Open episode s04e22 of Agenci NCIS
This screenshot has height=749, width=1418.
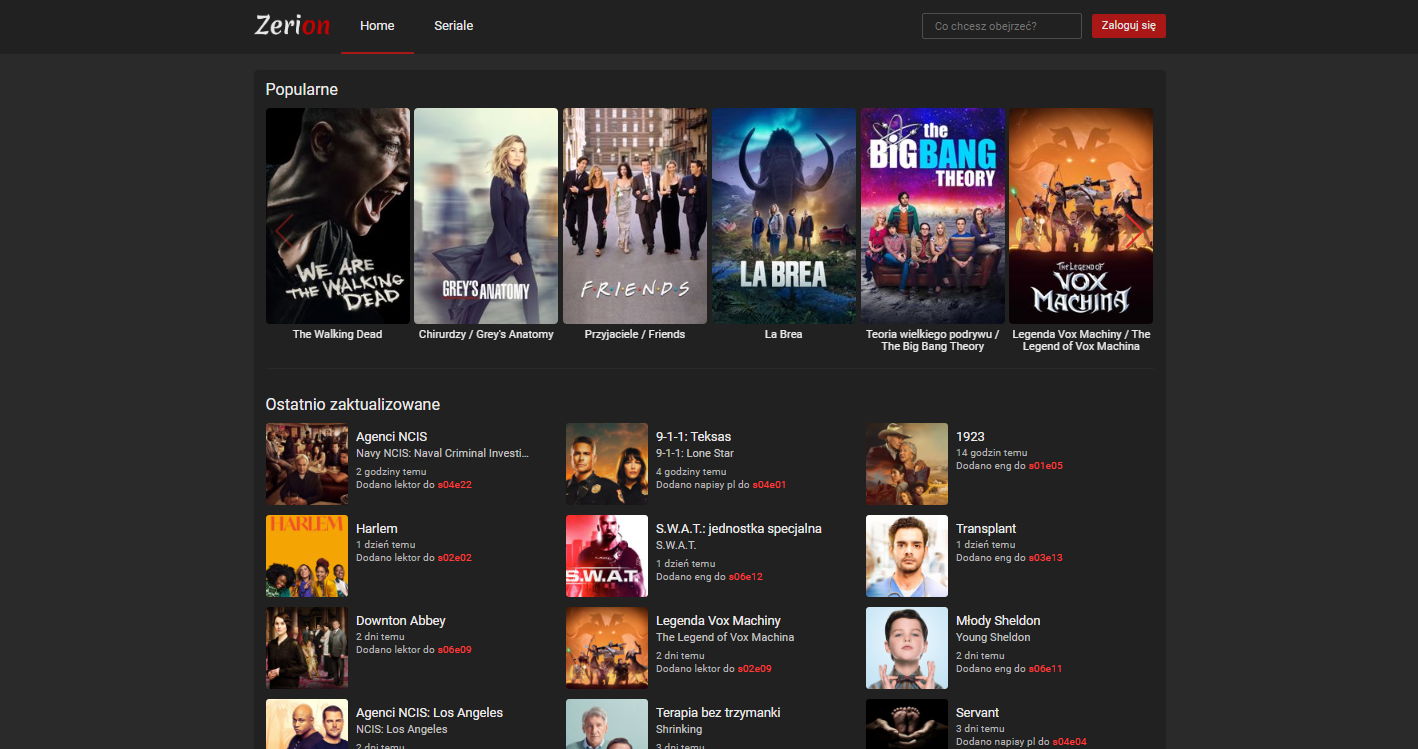pyautogui.click(x=454, y=485)
